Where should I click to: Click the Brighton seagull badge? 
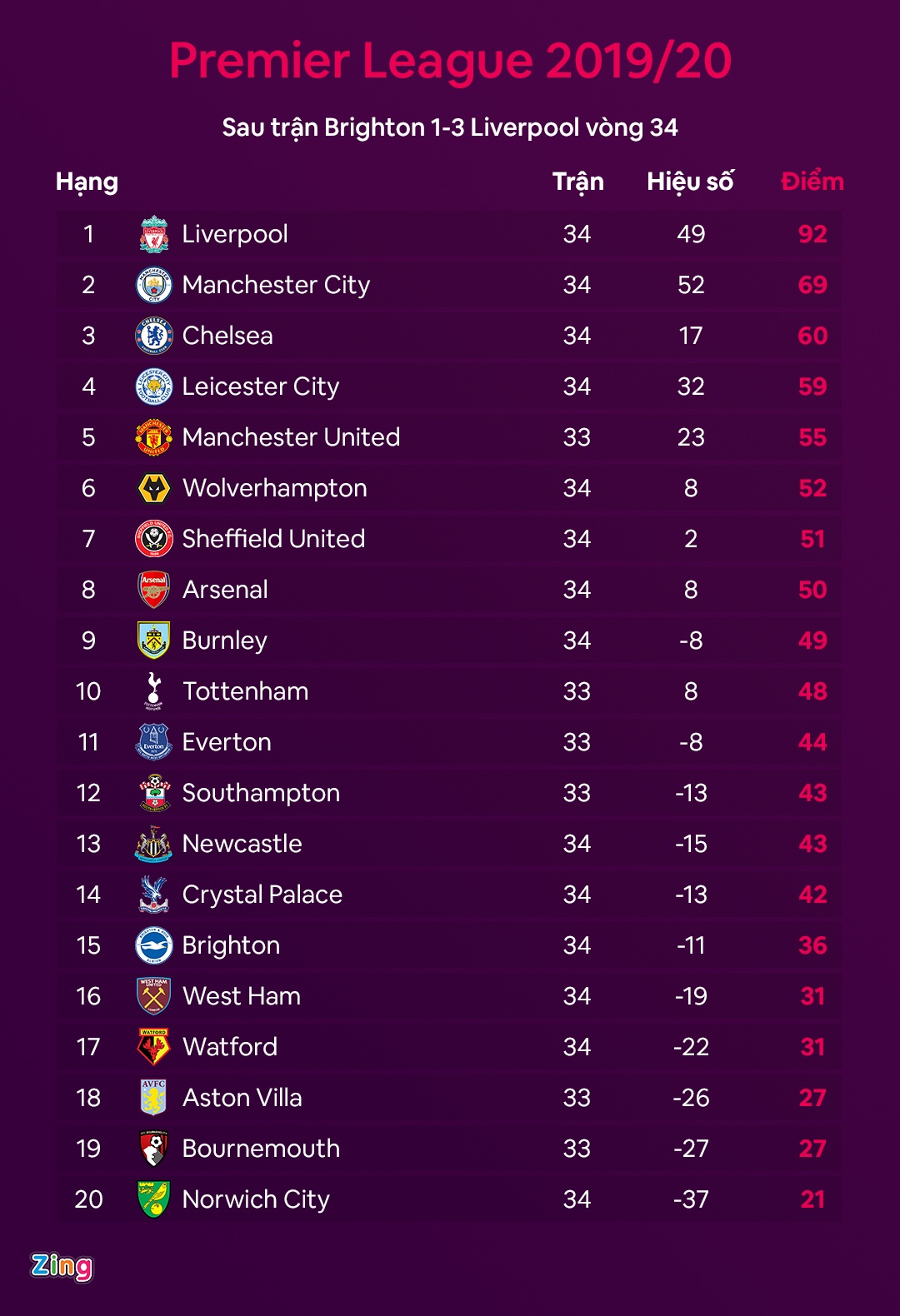[x=154, y=945]
